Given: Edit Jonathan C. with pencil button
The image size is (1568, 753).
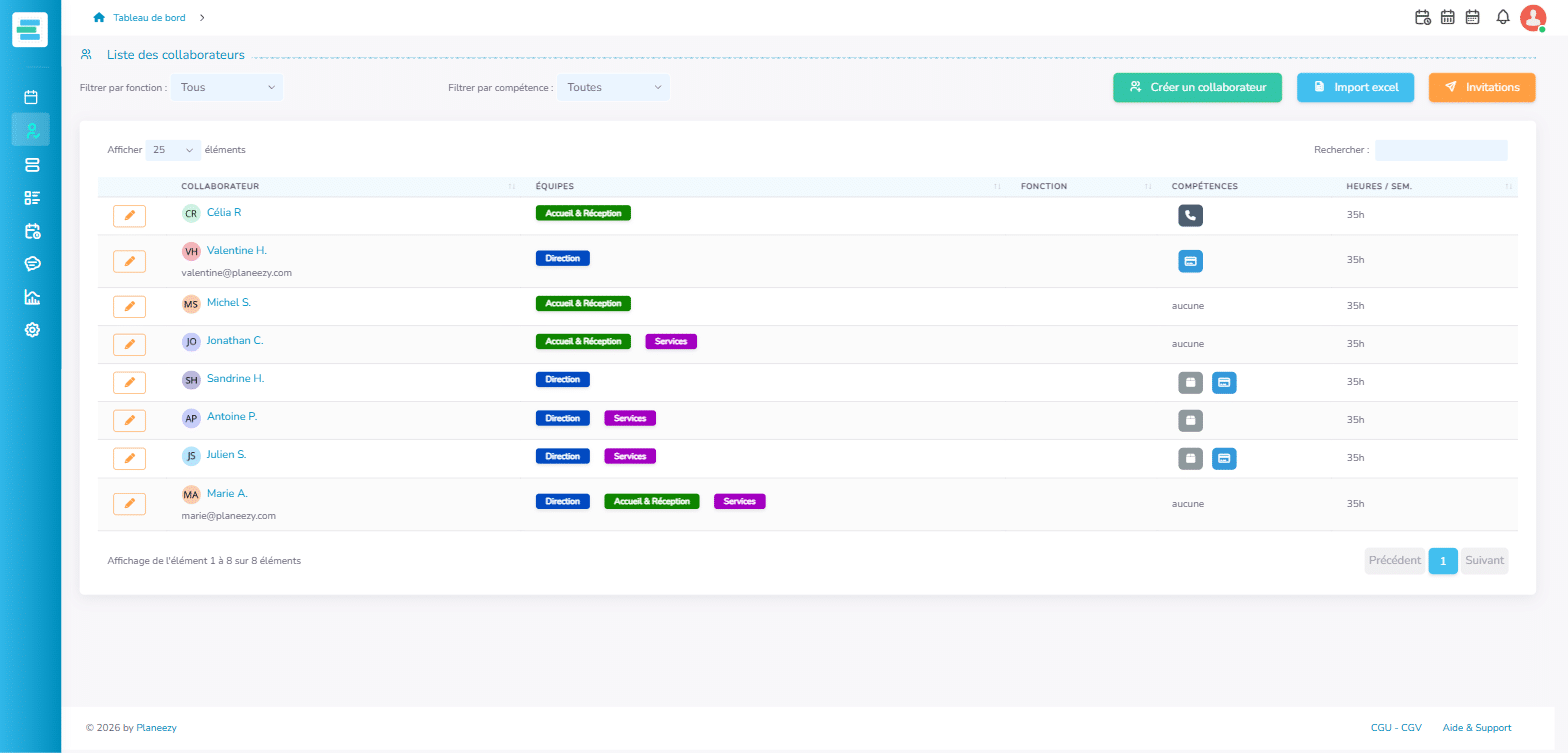Looking at the screenshot, I should (x=129, y=344).
